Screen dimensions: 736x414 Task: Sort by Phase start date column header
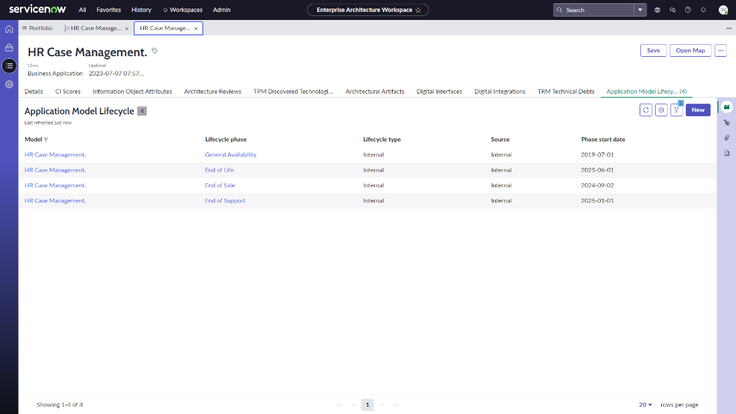(x=603, y=139)
